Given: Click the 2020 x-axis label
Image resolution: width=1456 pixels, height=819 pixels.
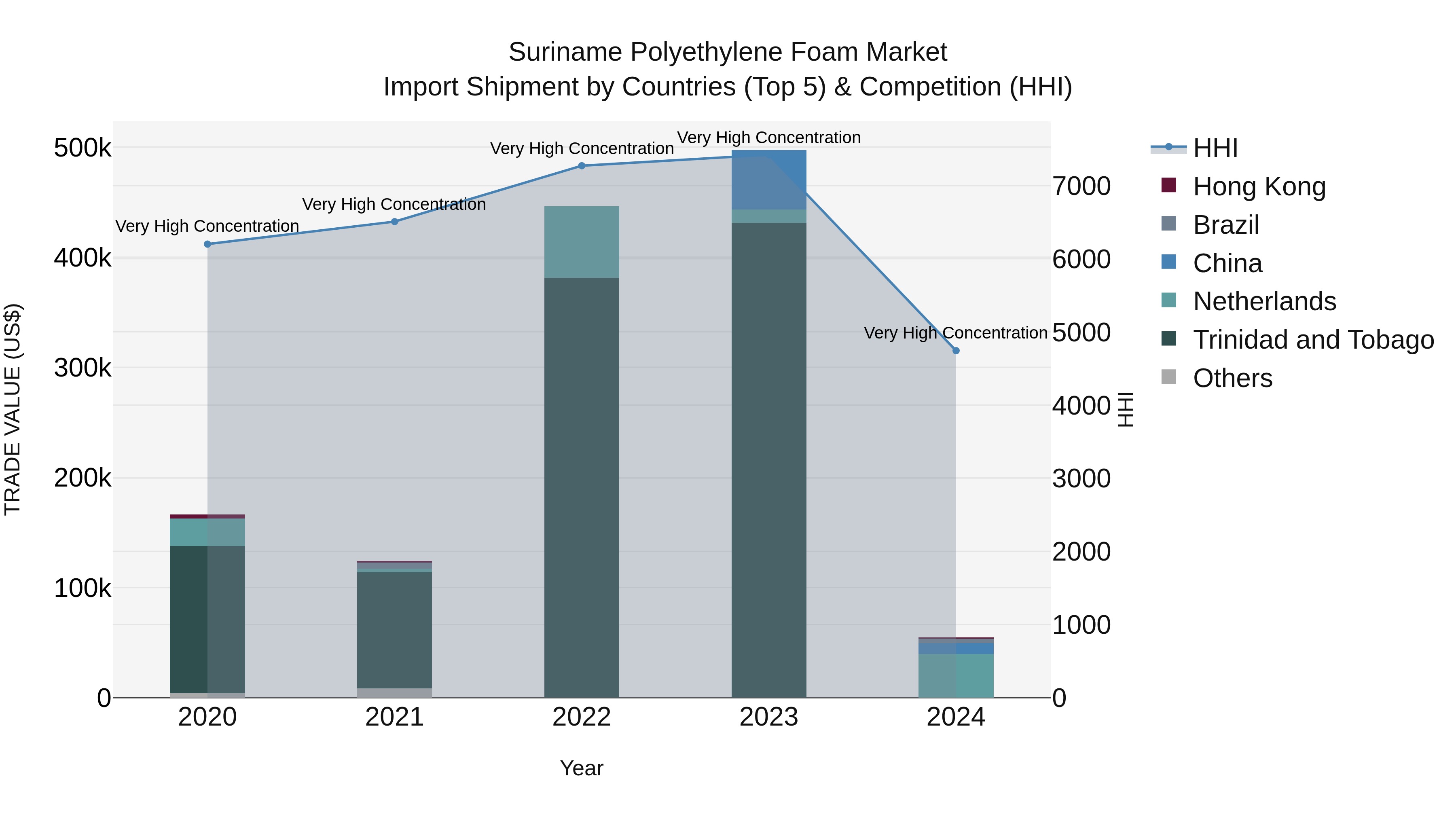Looking at the screenshot, I should pyautogui.click(x=207, y=717).
